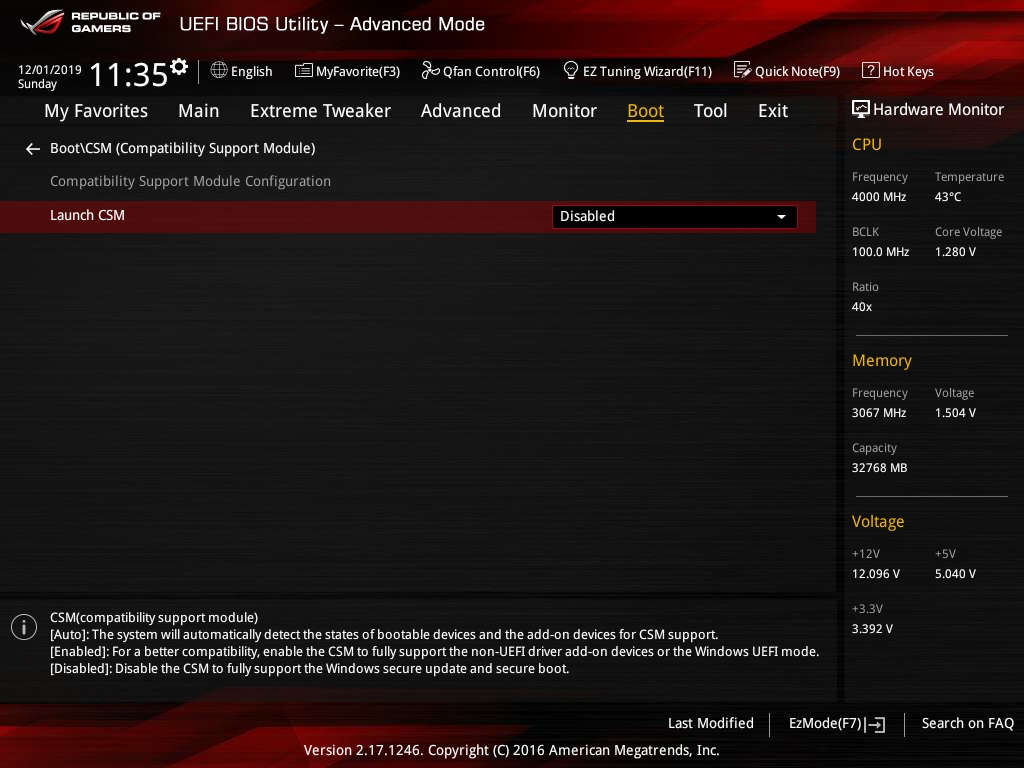
Task: Open Search on FAQ
Action: click(967, 723)
